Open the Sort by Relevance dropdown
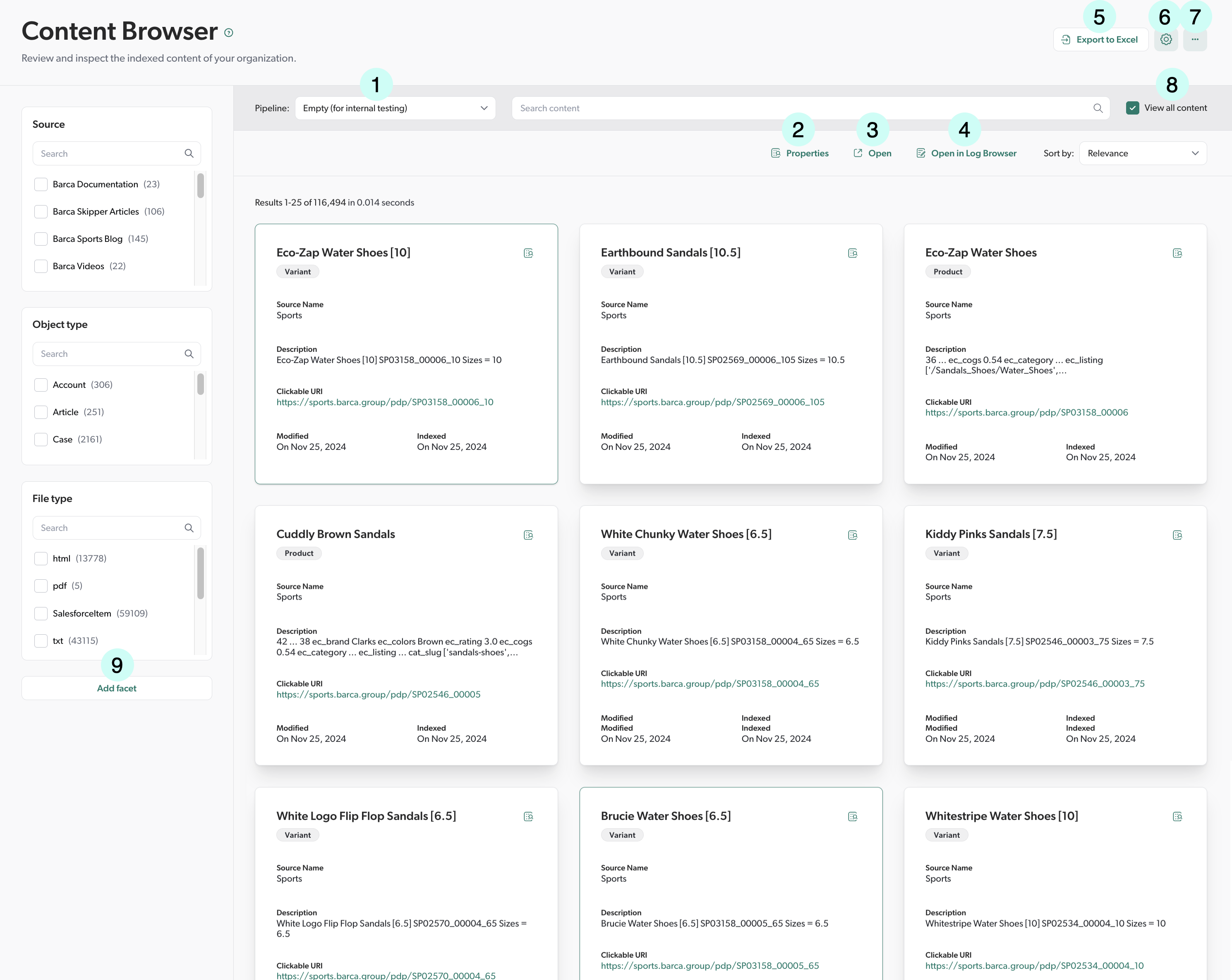 (x=1143, y=153)
